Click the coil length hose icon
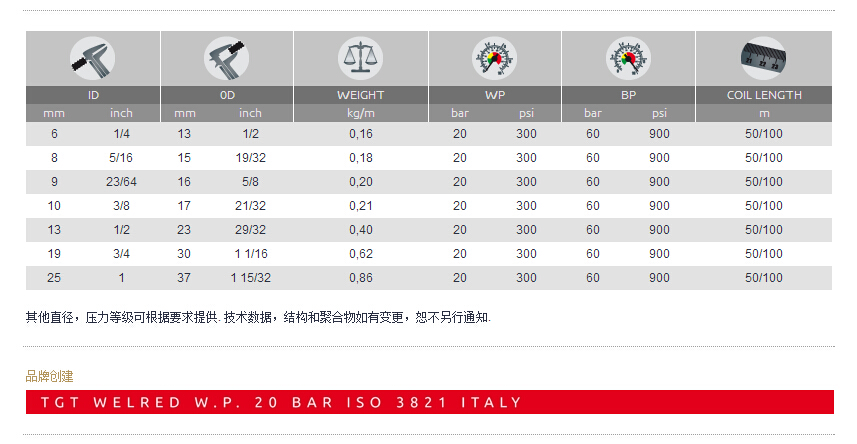Image resolution: width=857 pixels, height=444 pixels. (x=763, y=58)
